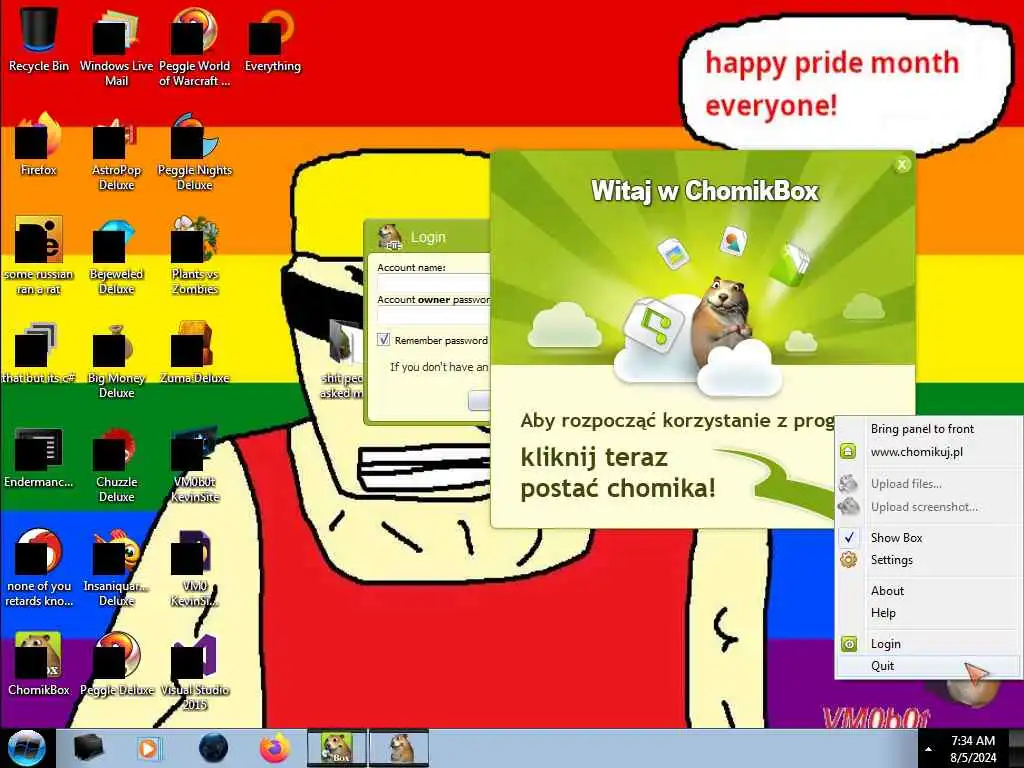1024x768 pixels.
Task: Launch media player from taskbar
Action: 149,748
